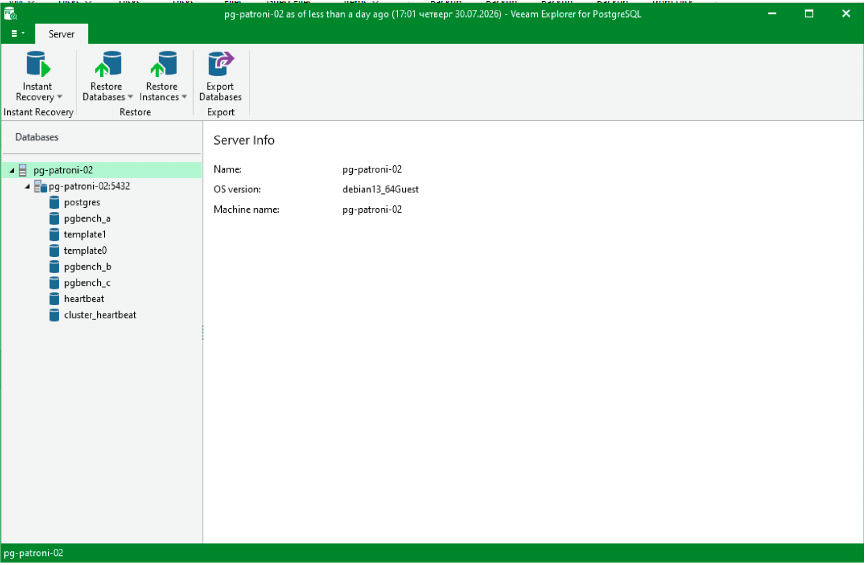Maximize the Veeam Explorer window
Screen dimensions: 865x565
tap(809, 13)
